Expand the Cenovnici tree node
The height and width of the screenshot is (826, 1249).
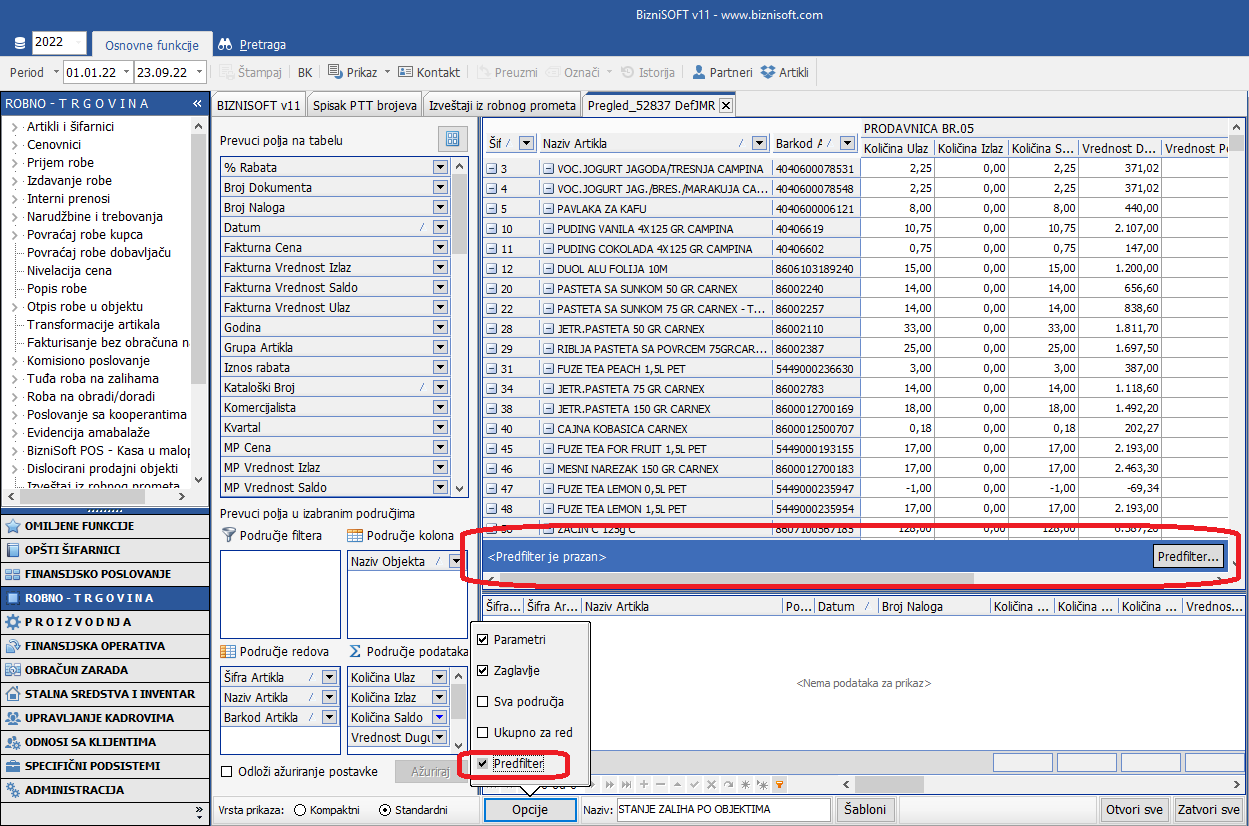[14, 145]
